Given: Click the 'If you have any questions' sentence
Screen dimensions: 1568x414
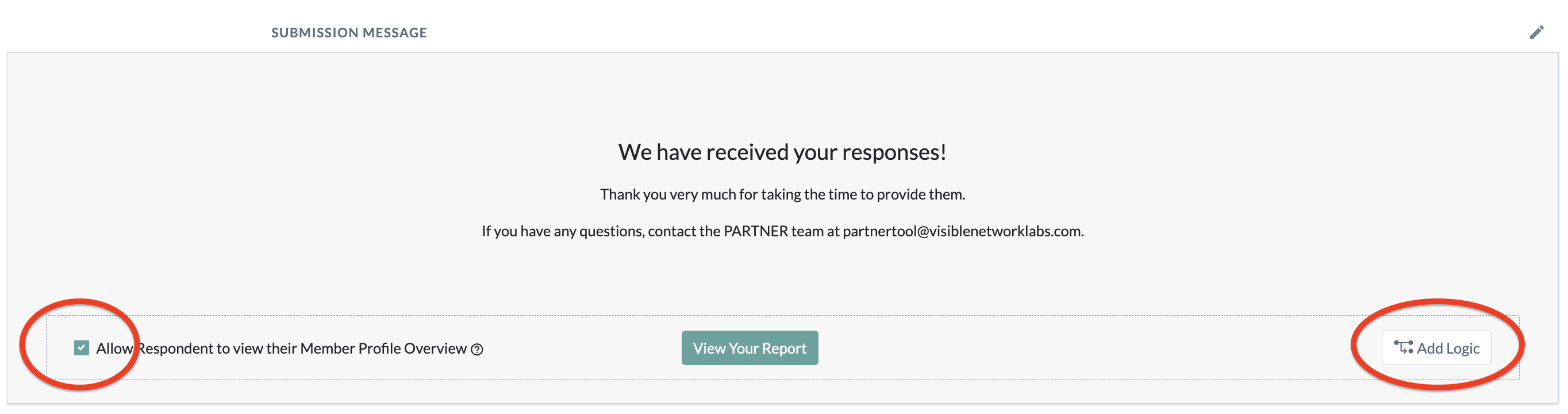Looking at the screenshot, I should [782, 231].
